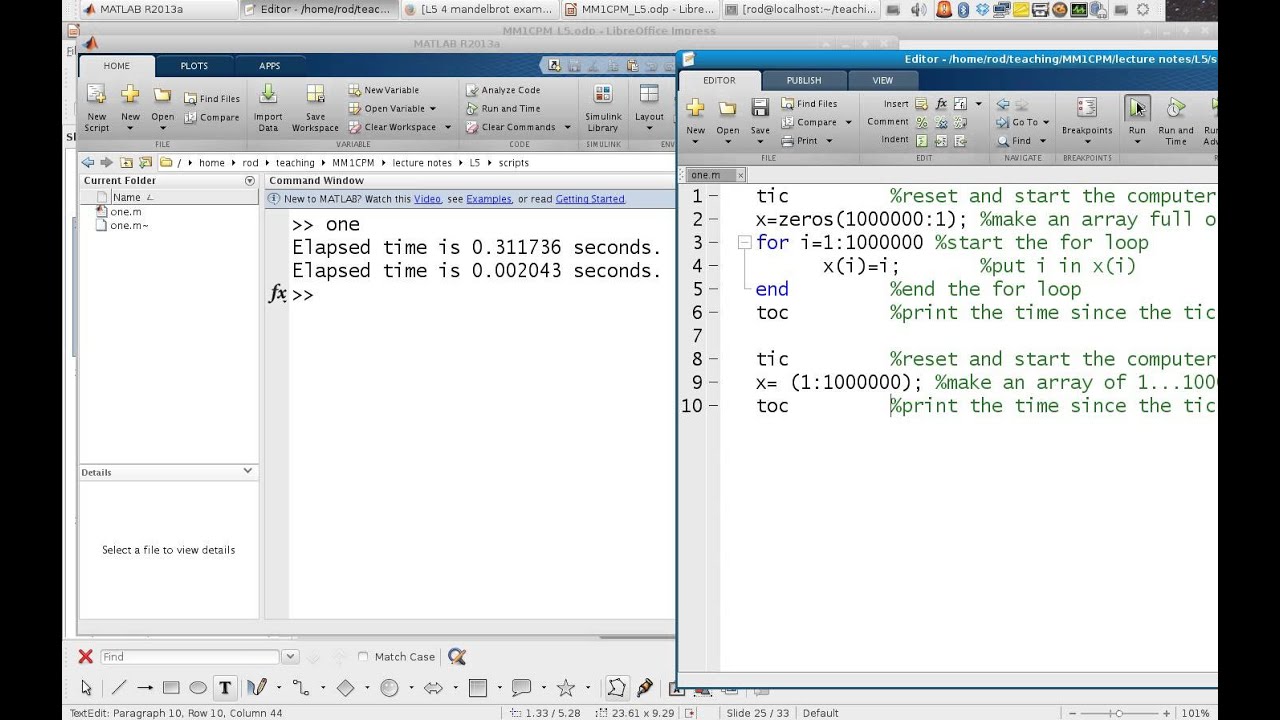Screen dimensions: 1280x720
Task: Click smart Indent icon in Editor ribbon
Action: click(x=922, y=140)
